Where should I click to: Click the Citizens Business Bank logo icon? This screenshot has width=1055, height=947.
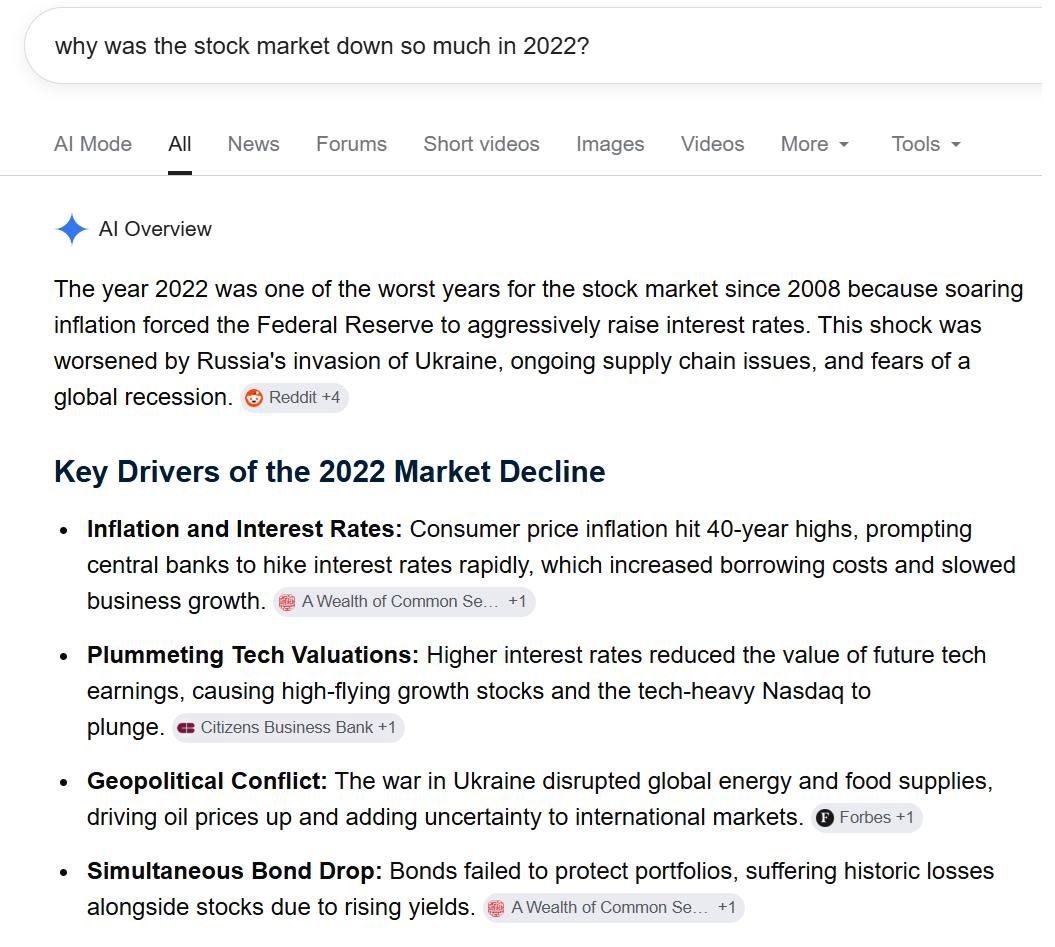pos(186,728)
